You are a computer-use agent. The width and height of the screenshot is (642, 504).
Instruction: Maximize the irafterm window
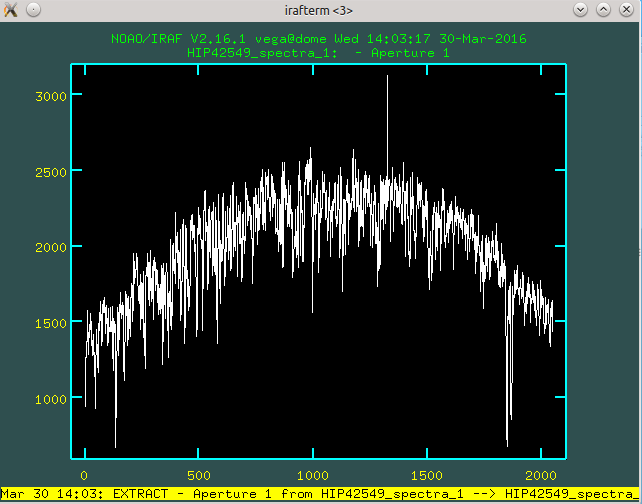603,9
